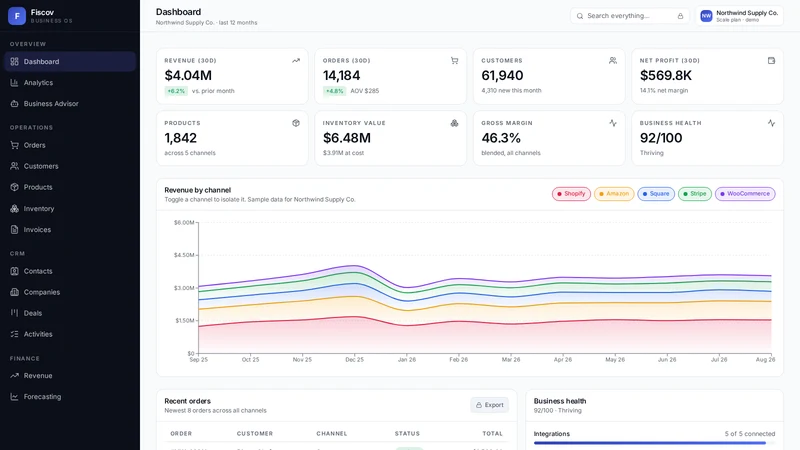The height and width of the screenshot is (450, 800).
Task: Click the search magnifier icon
Action: coord(580,16)
